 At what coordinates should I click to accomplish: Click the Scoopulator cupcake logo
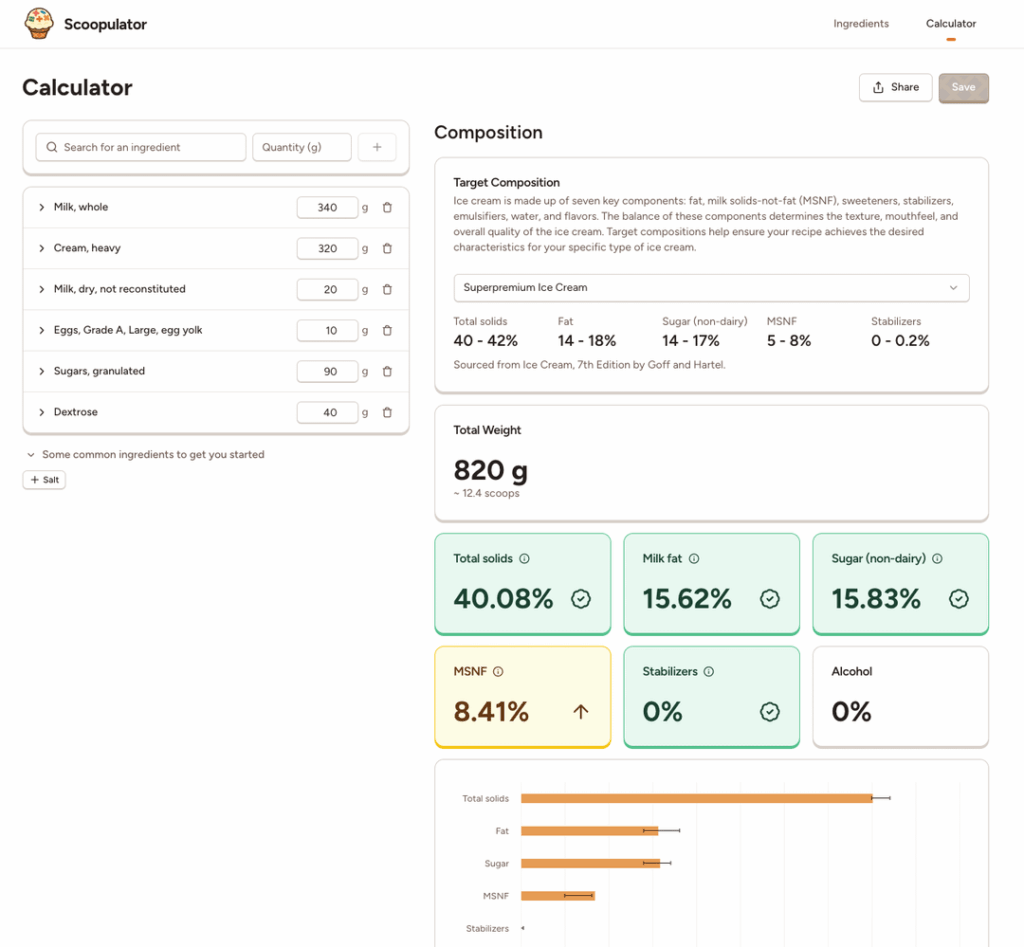click(38, 23)
